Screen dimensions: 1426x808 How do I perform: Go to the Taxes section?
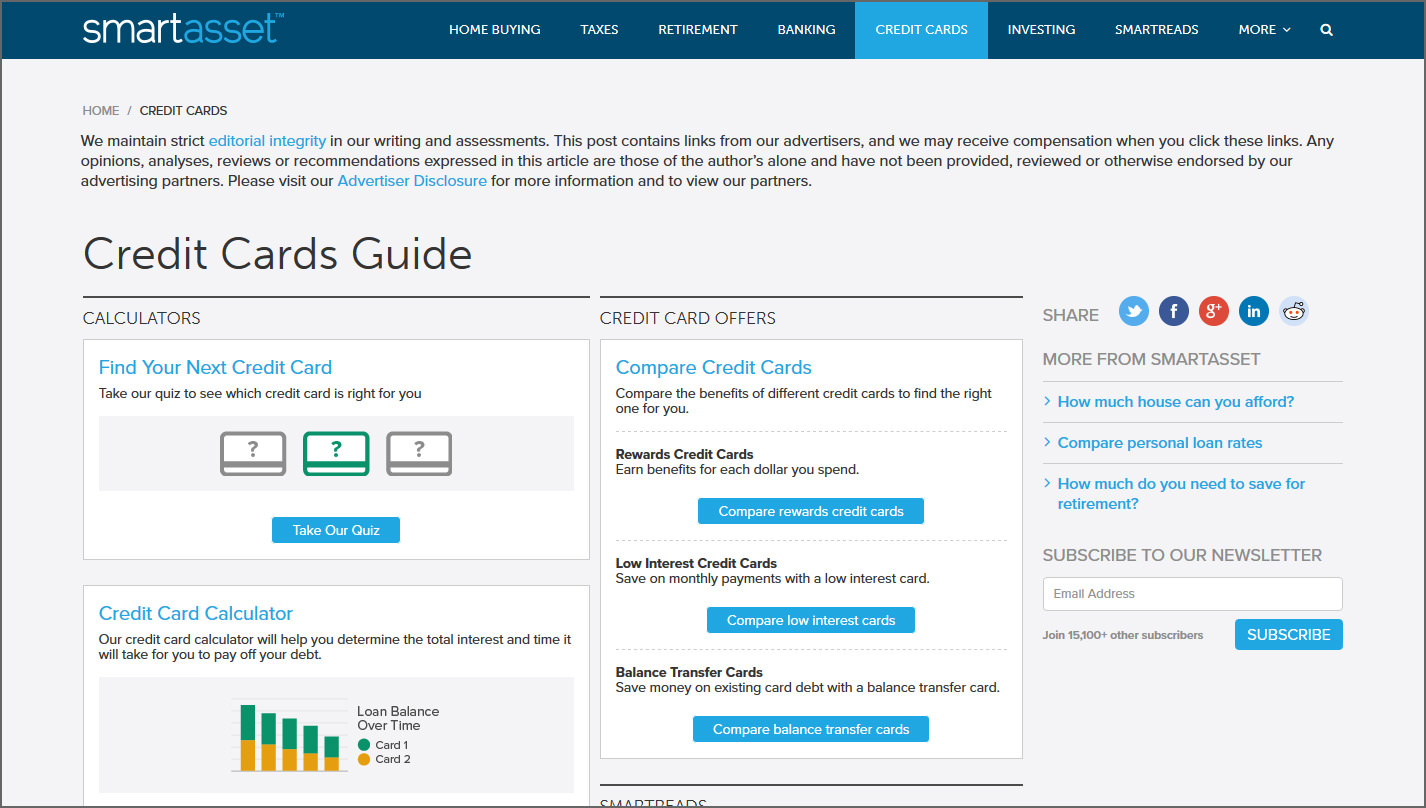coord(599,30)
